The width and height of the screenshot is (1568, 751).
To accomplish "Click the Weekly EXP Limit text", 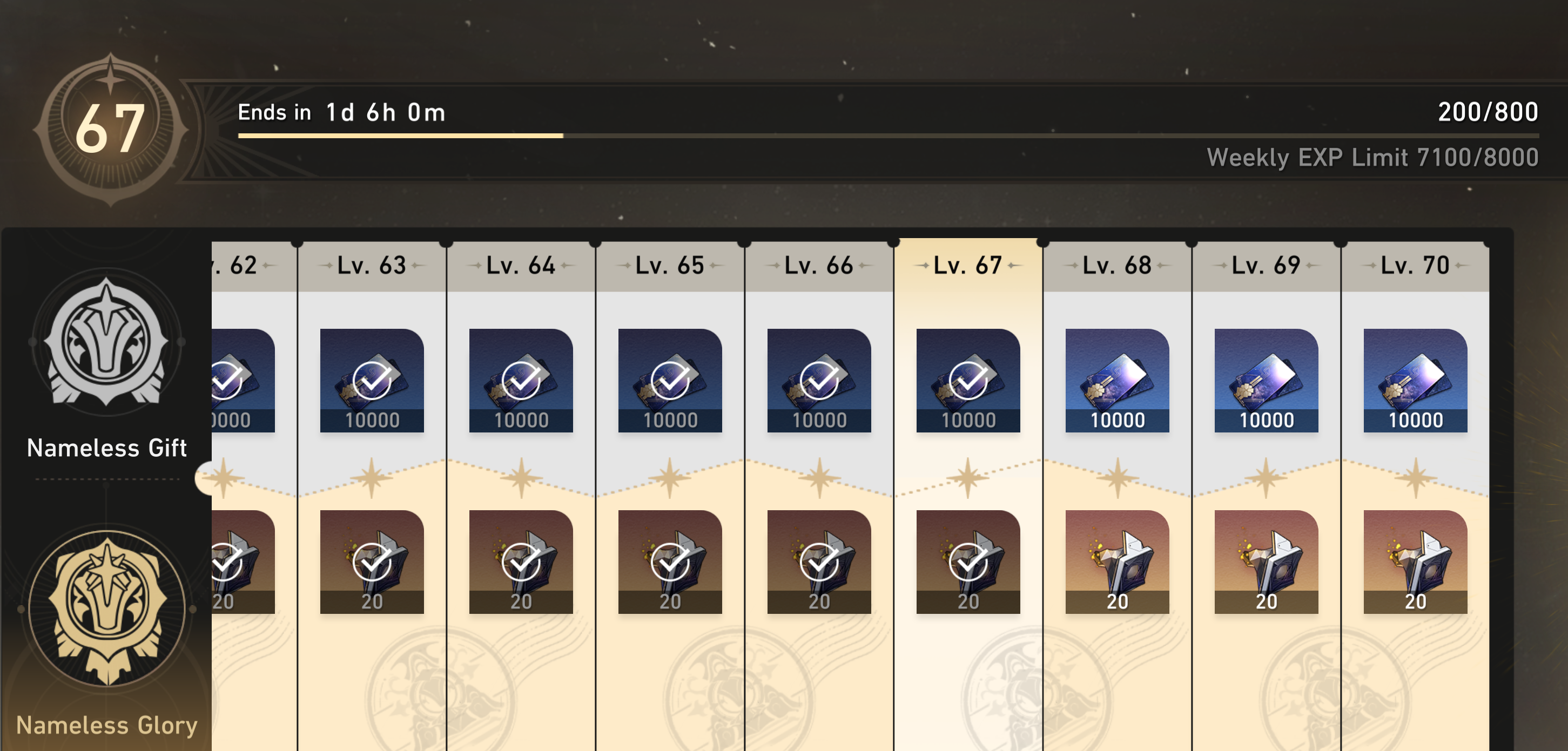I will pyautogui.click(x=1372, y=158).
